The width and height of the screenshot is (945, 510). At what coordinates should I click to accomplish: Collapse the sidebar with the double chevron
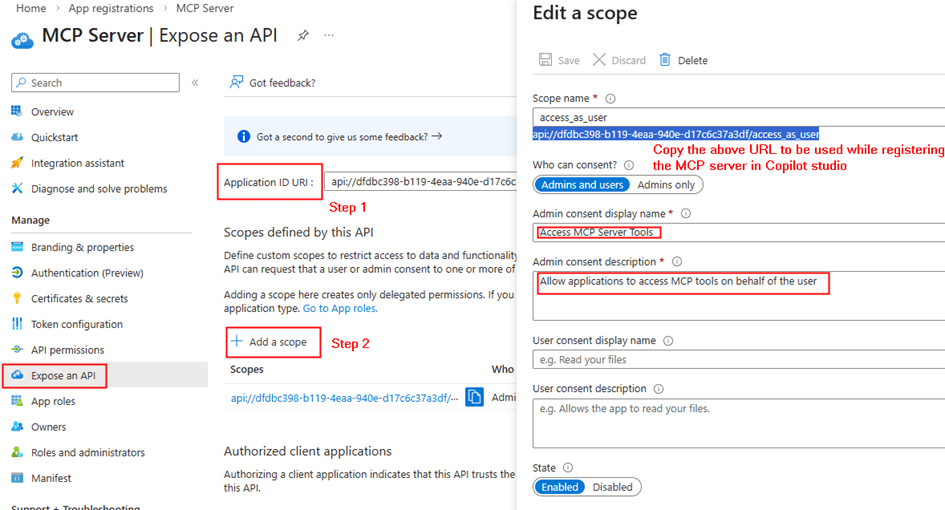[195, 83]
